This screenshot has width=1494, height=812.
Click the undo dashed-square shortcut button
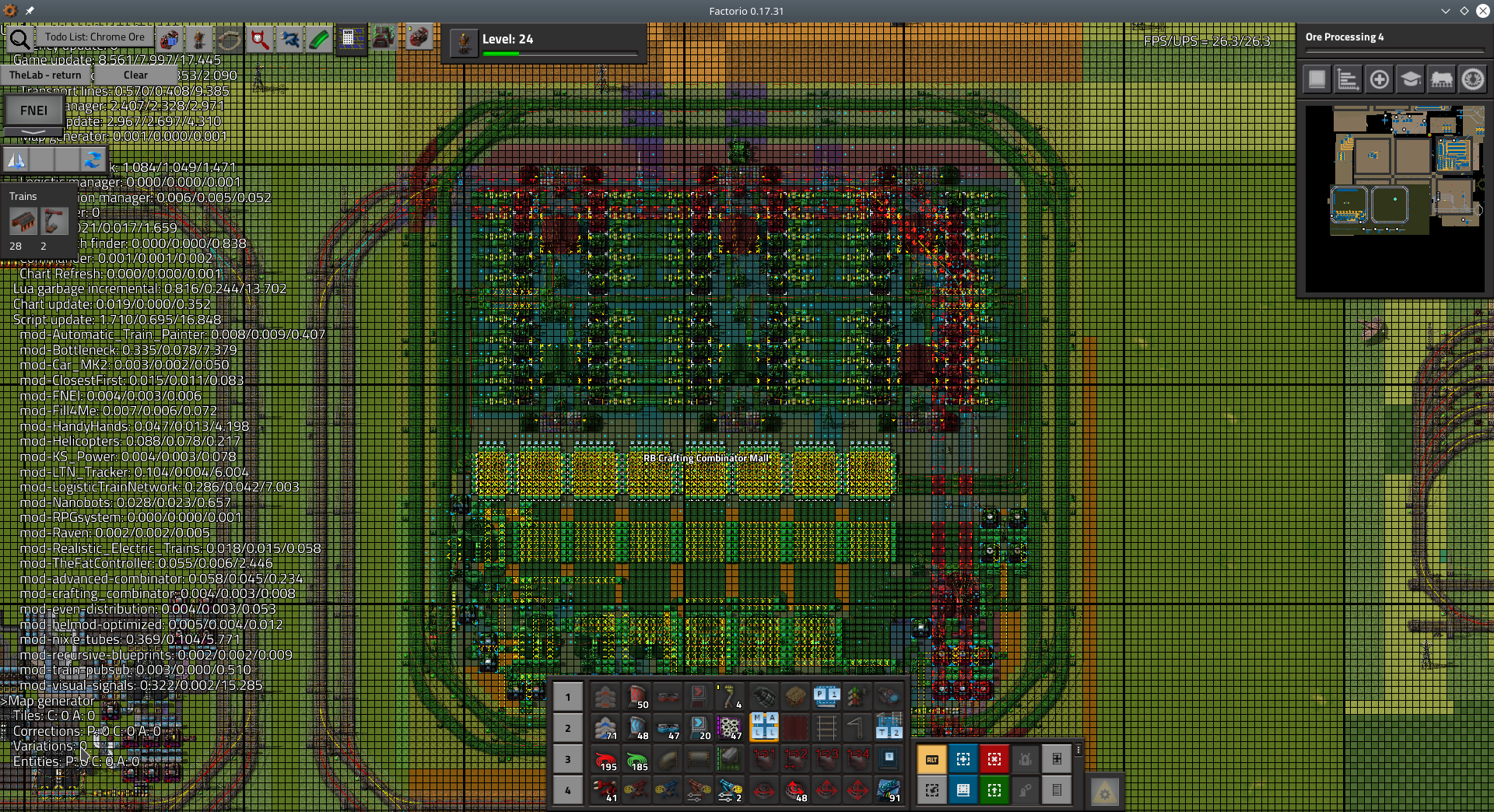932,791
